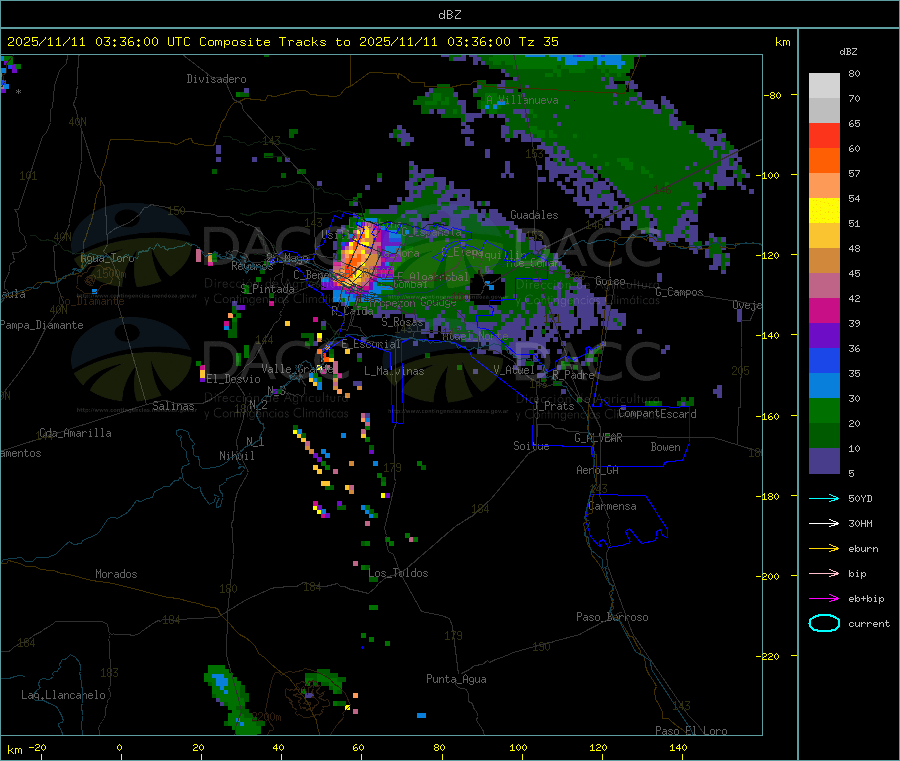The height and width of the screenshot is (761, 900).
Task: Click the Carmensa place label
Action: coord(612,506)
